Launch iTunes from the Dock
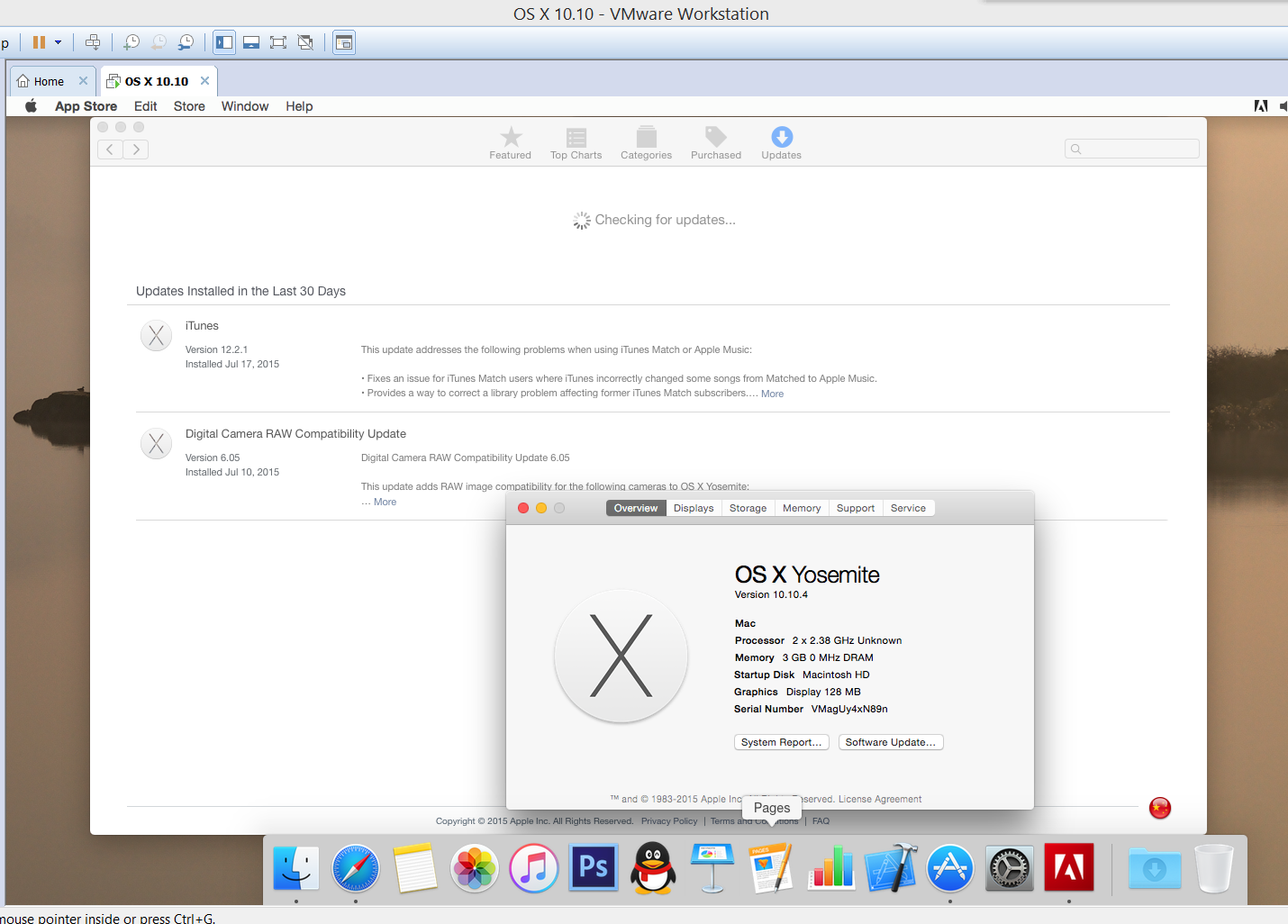 [534, 868]
